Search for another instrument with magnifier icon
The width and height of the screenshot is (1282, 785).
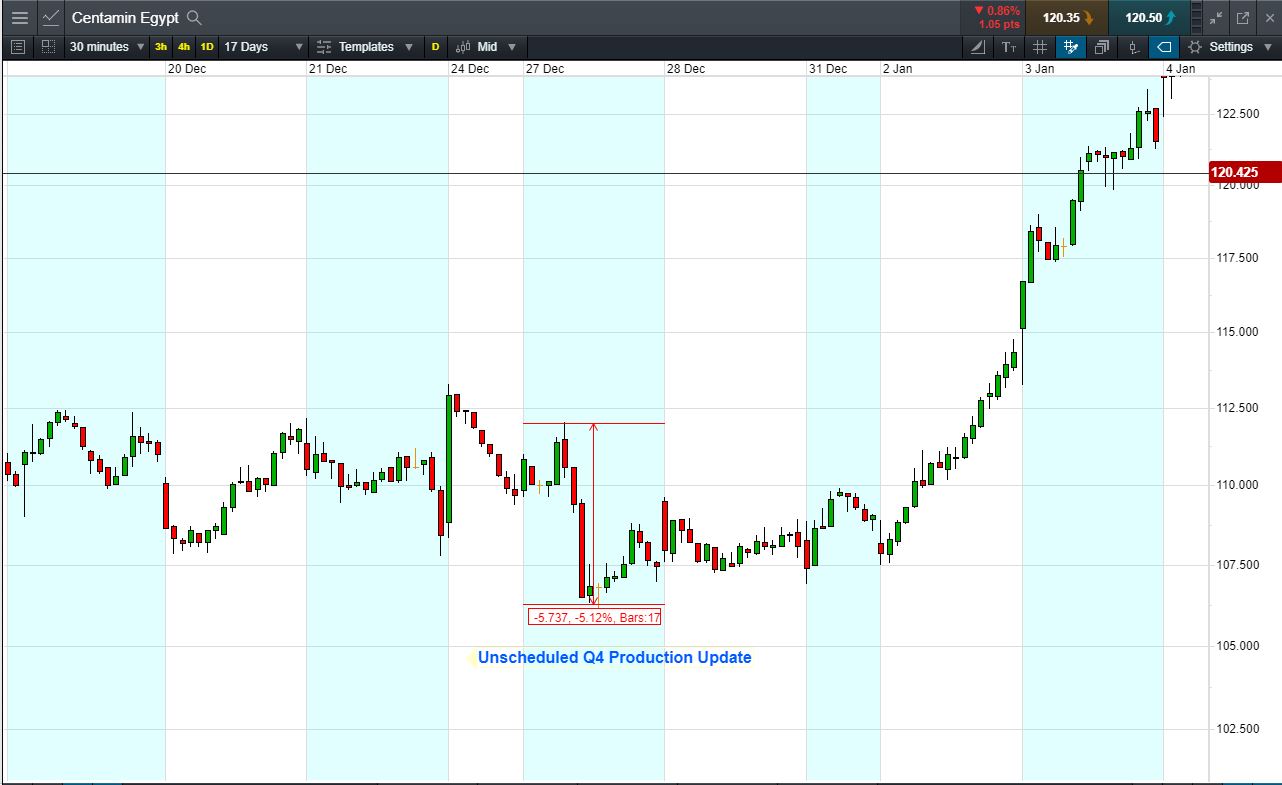194,17
